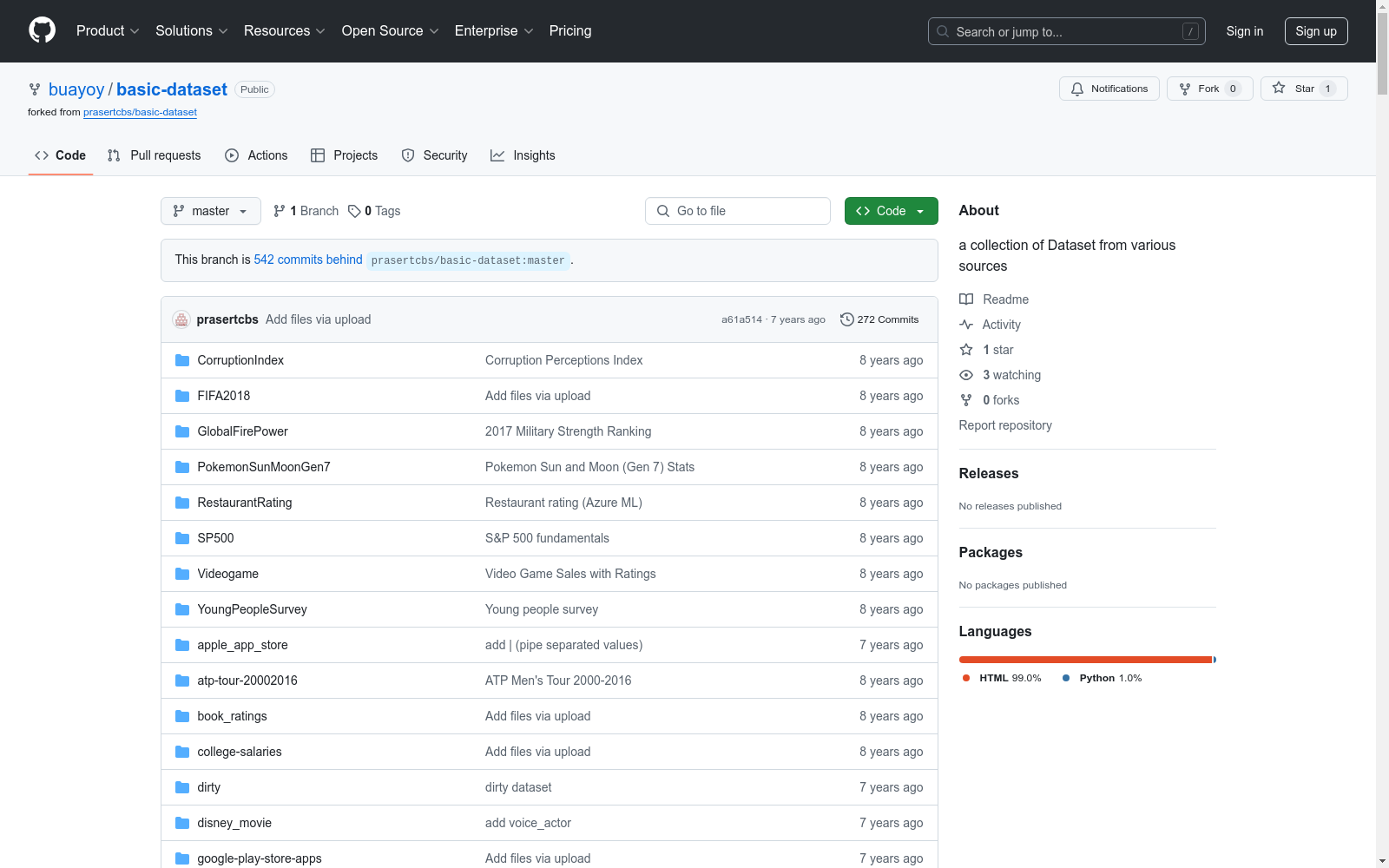This screenshot has width=1389, height=868.
Task: Click the forks icon in About
Action: tap(966, 400)
